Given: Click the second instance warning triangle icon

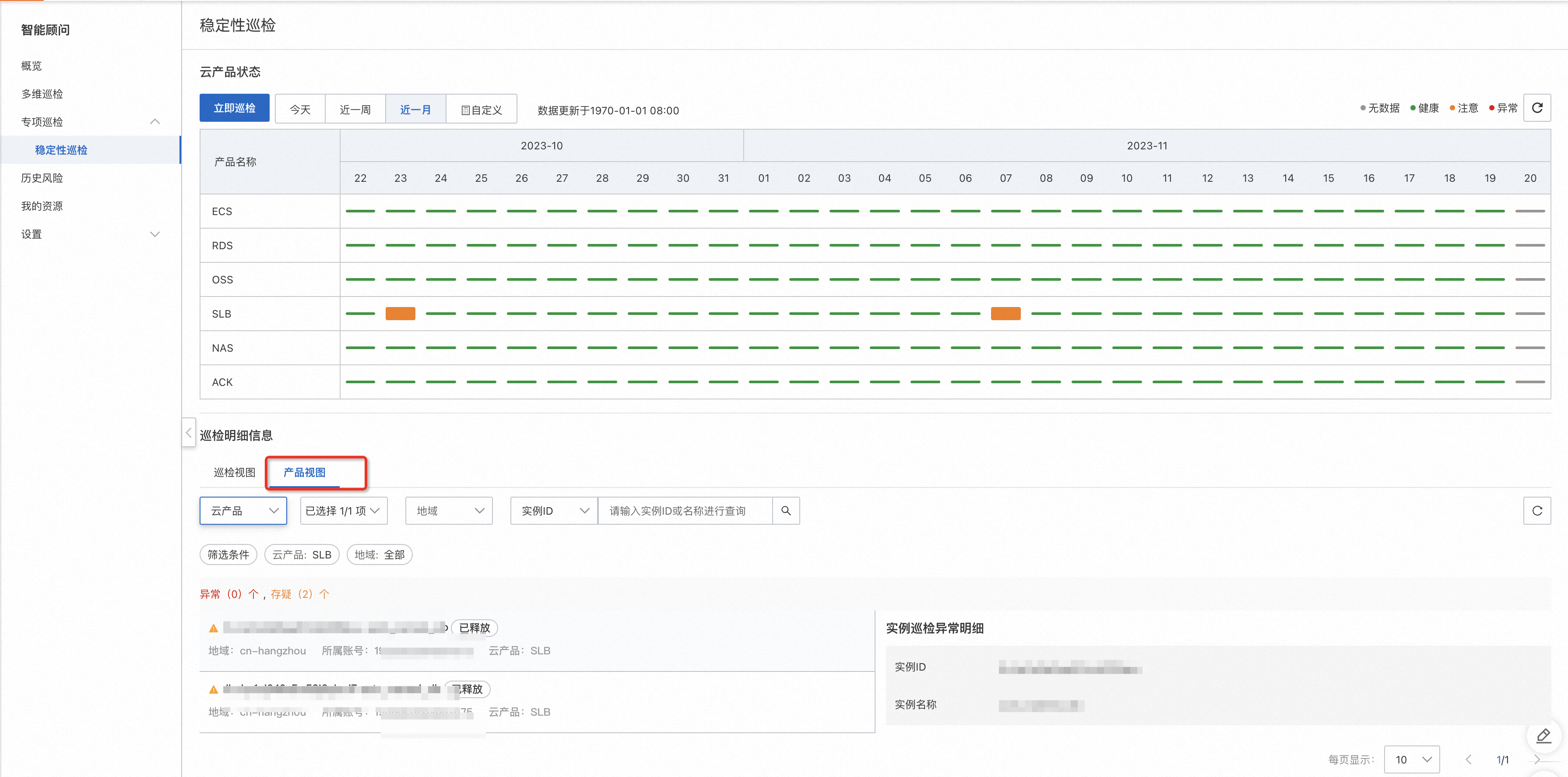Looking at the screenshot, I should click(214, 689).
